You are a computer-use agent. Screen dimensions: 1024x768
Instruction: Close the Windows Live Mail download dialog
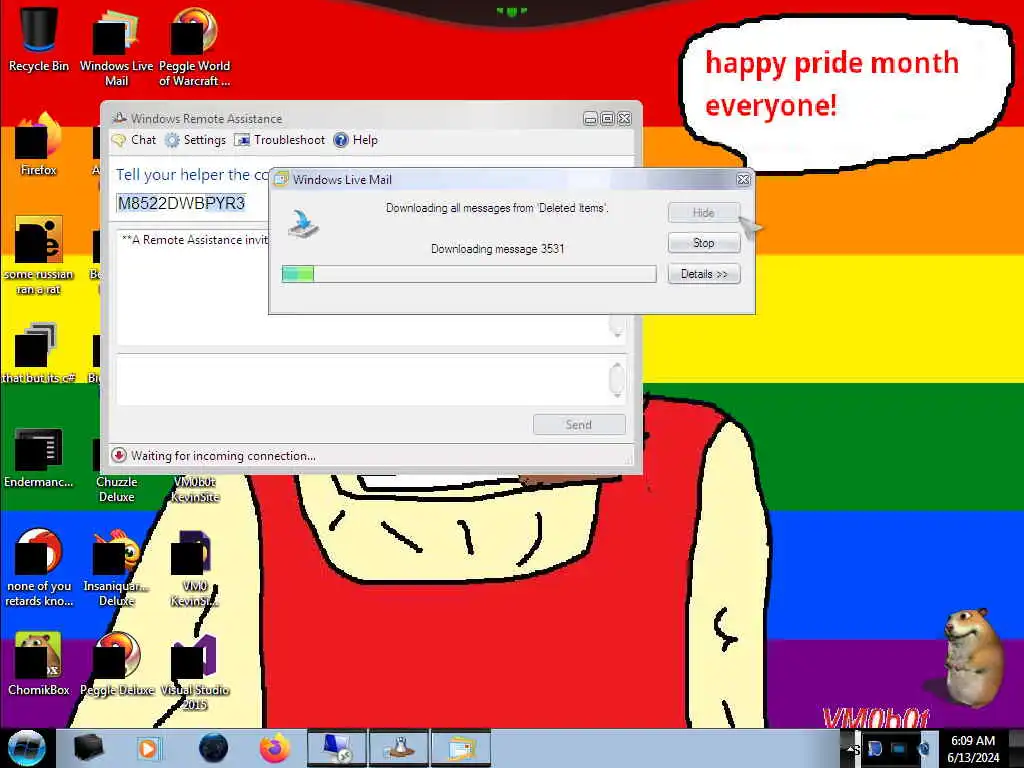coord(743,180)
